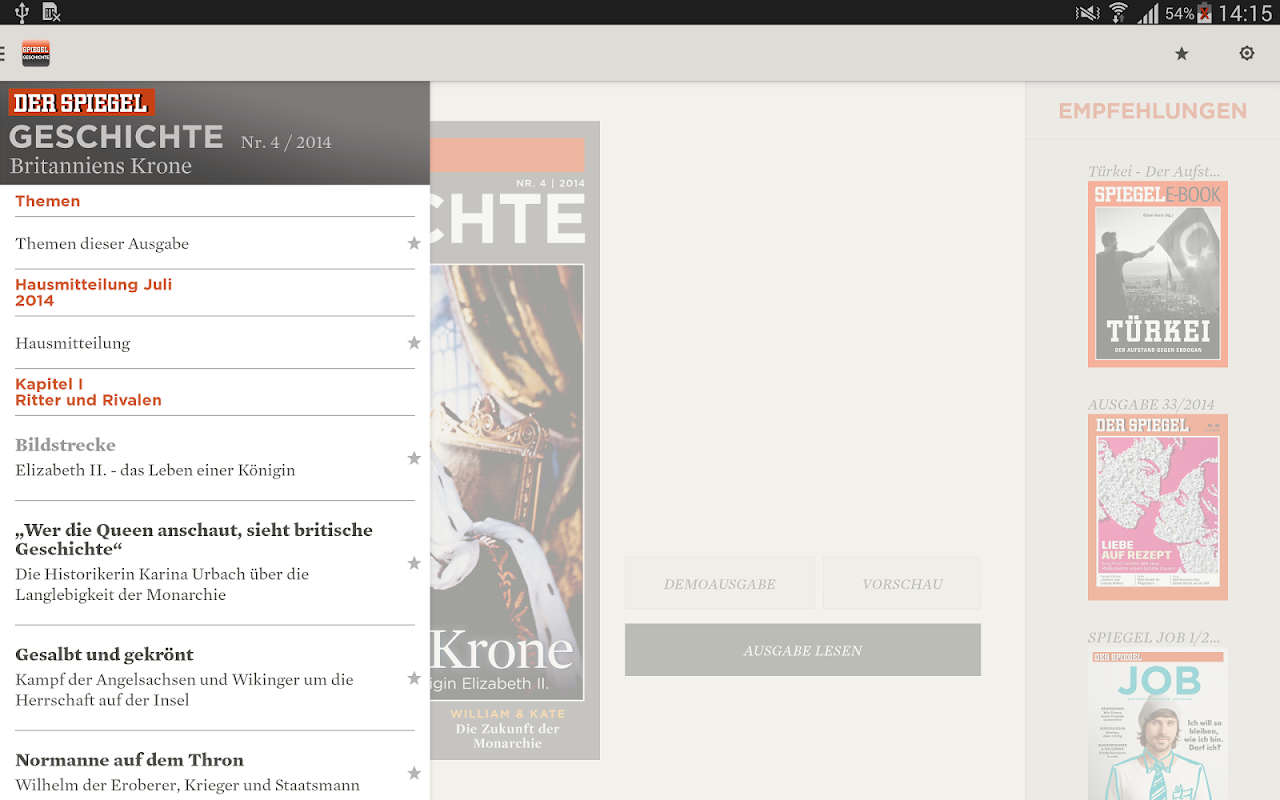This screenshot has height=800, width=1280.
Task: Tap the 'SPIEGEL JOB 1/2...' label
Action: coord(1154,637)
